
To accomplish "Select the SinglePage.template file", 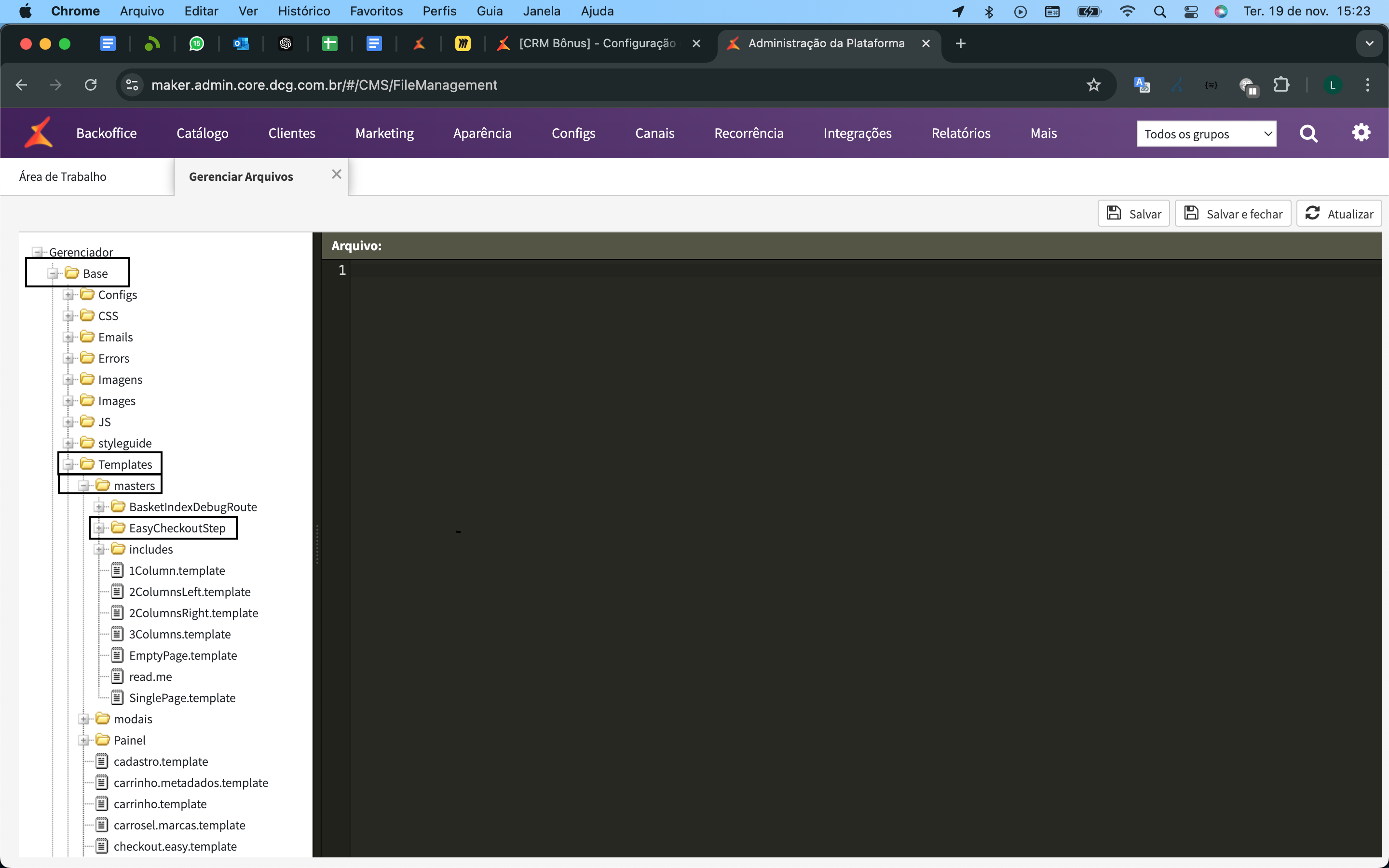I will [182, 698].
